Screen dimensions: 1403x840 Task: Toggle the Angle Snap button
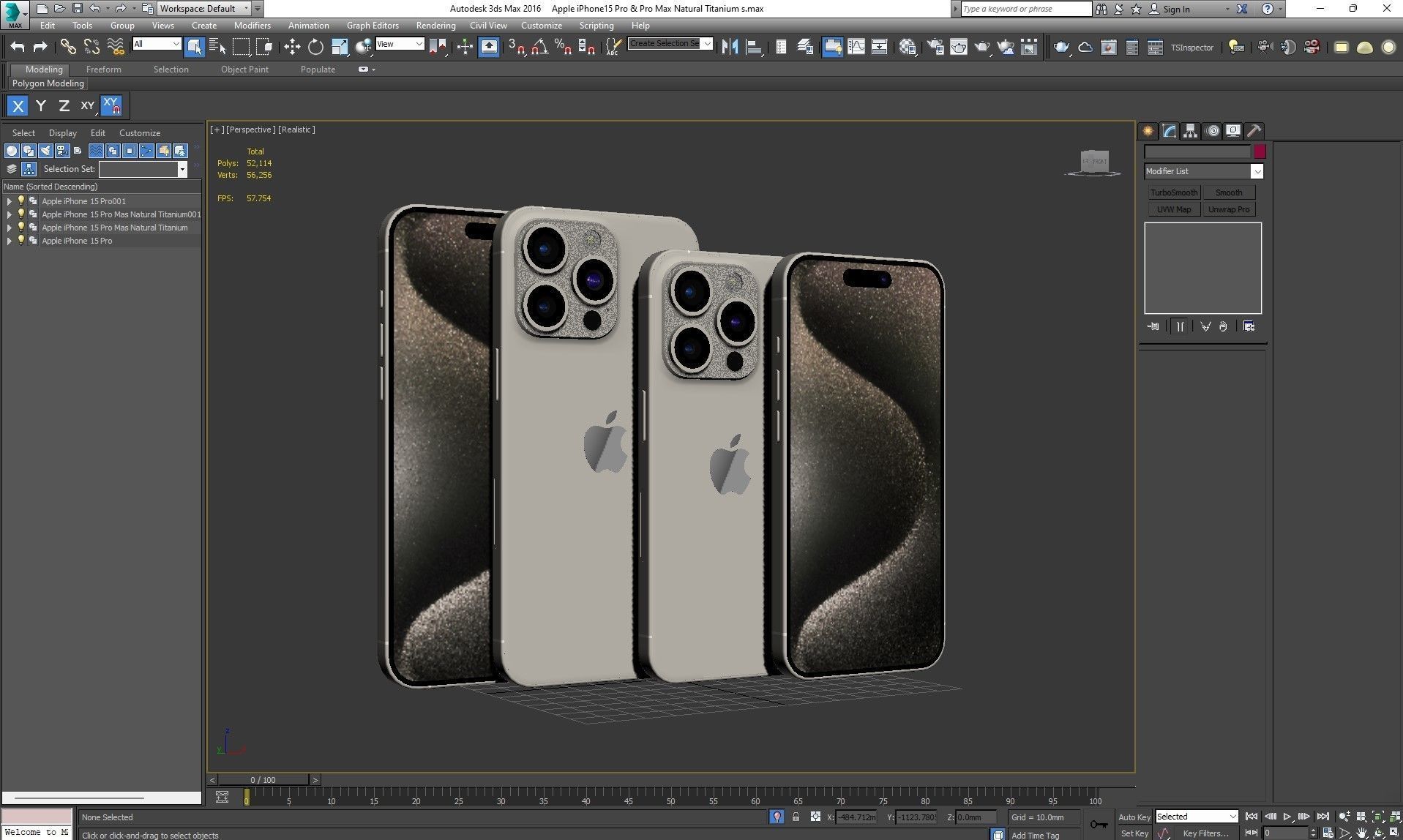coord(539,47)
